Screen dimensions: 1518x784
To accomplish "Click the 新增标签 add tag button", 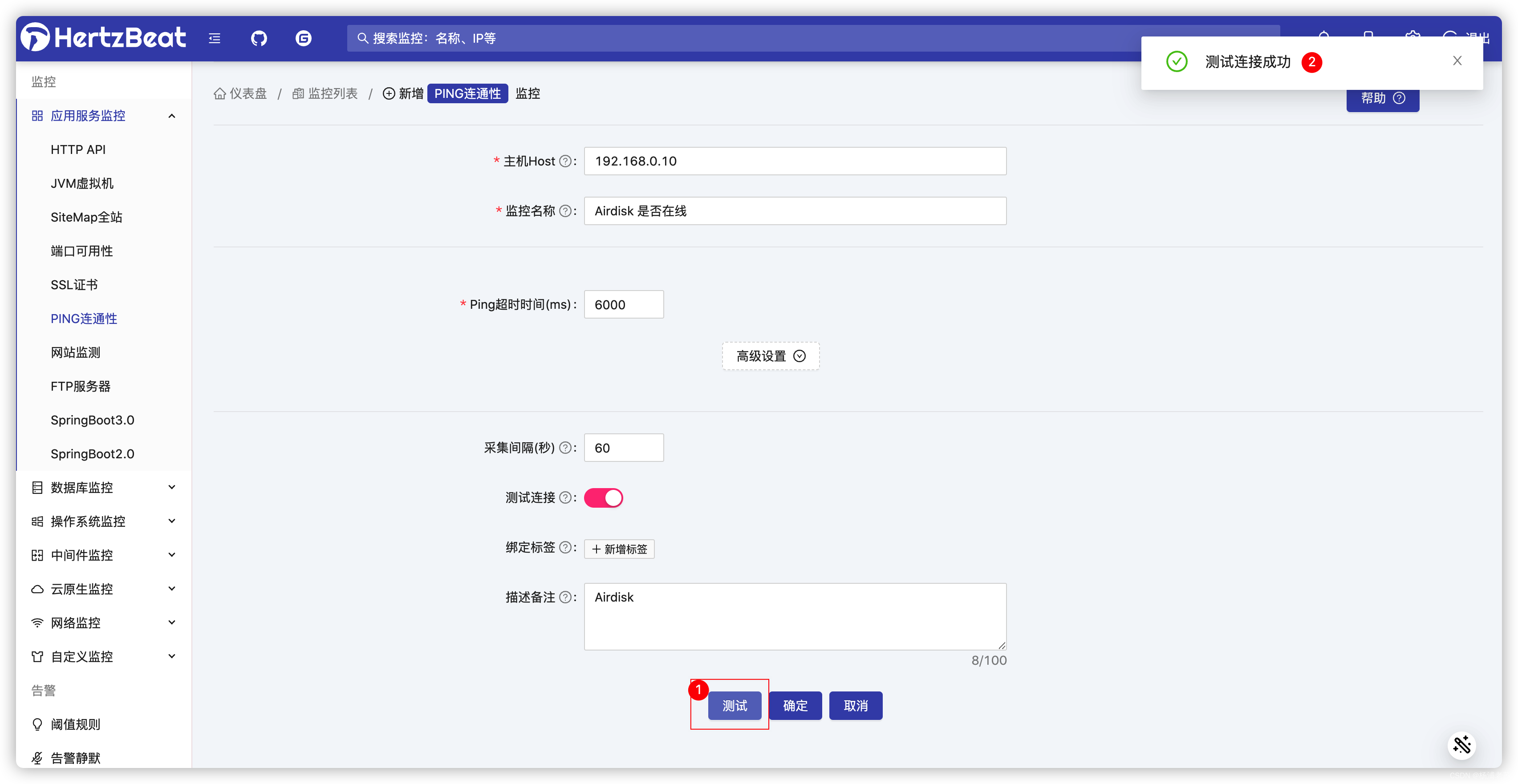I will pos(619,549).
